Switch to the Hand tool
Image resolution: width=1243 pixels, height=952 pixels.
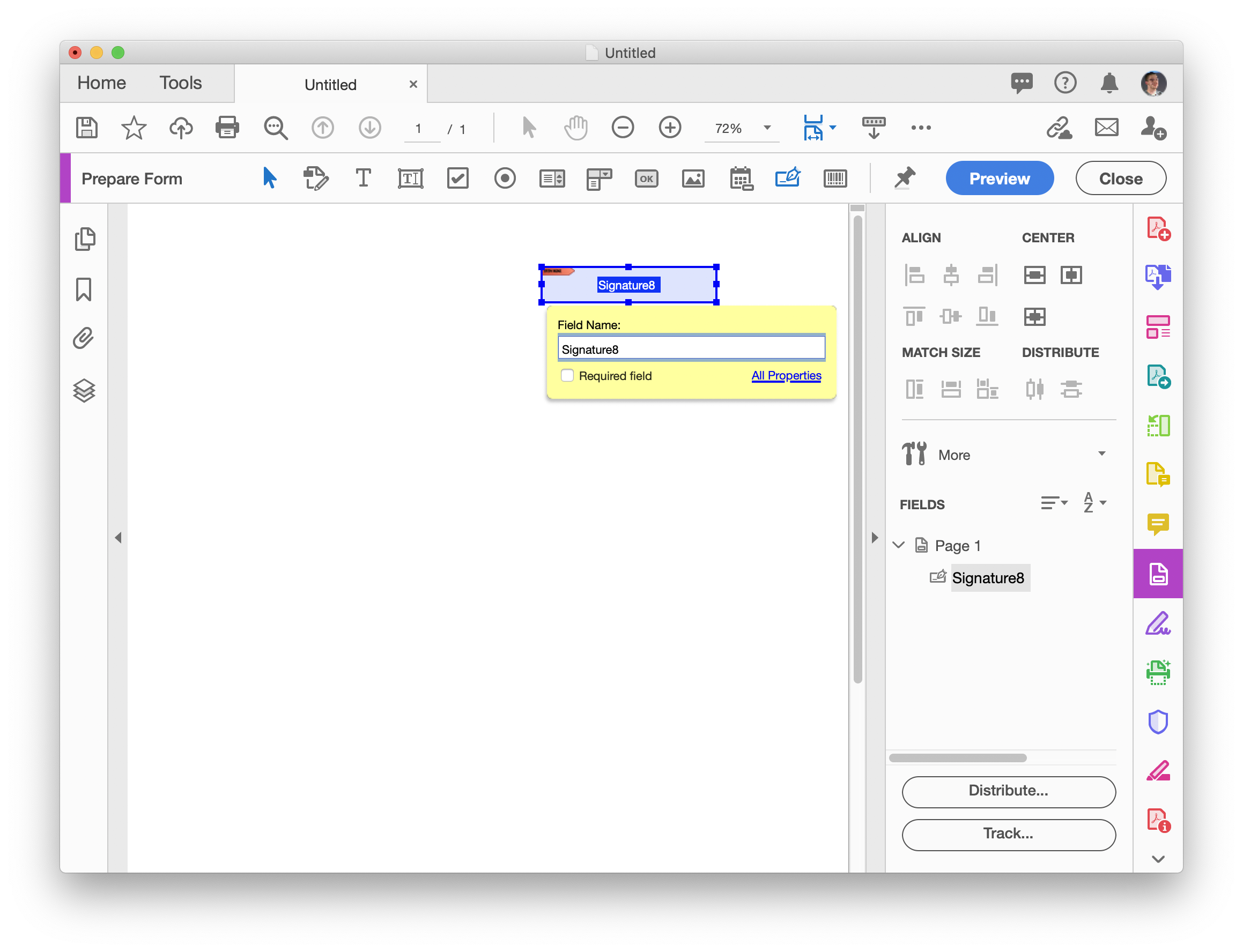575,128
